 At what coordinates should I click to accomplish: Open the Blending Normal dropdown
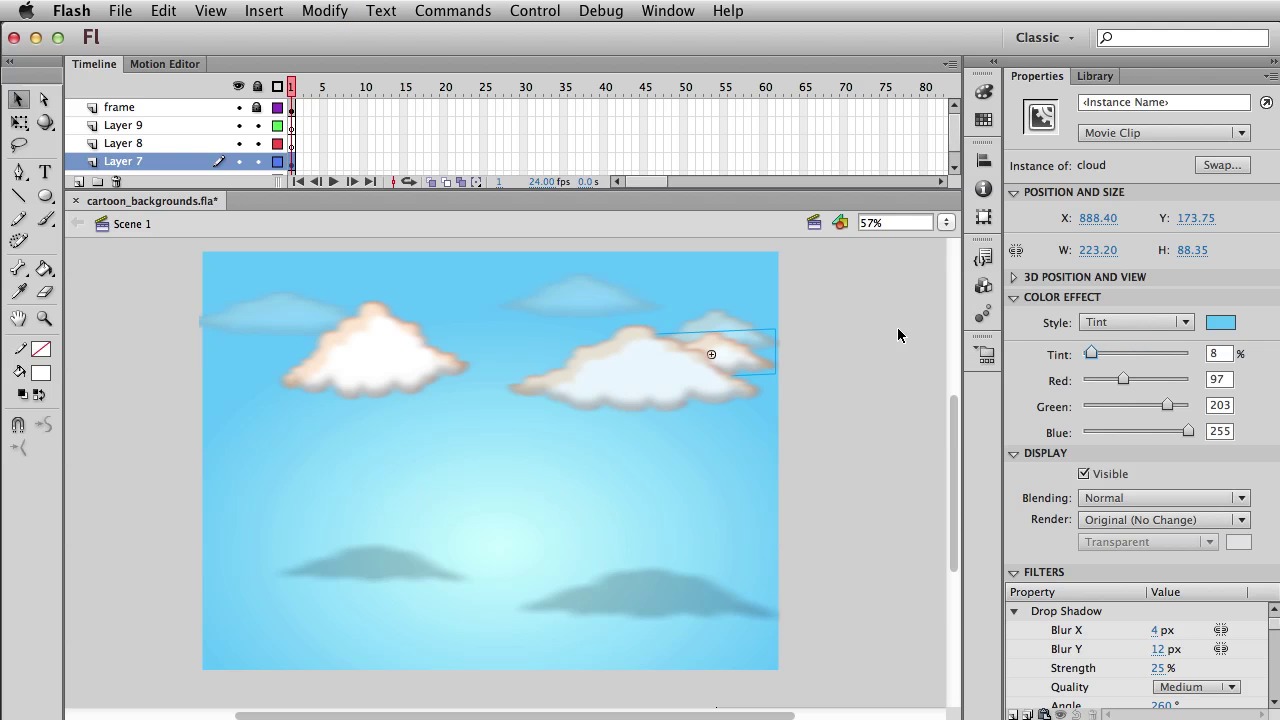point(1164,498)
